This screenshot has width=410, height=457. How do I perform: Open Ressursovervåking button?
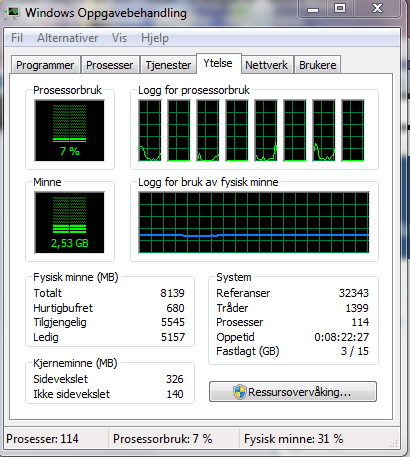(293, 392)
